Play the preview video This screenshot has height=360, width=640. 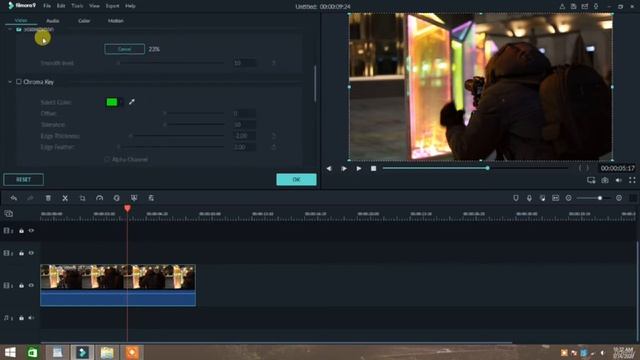359,168
